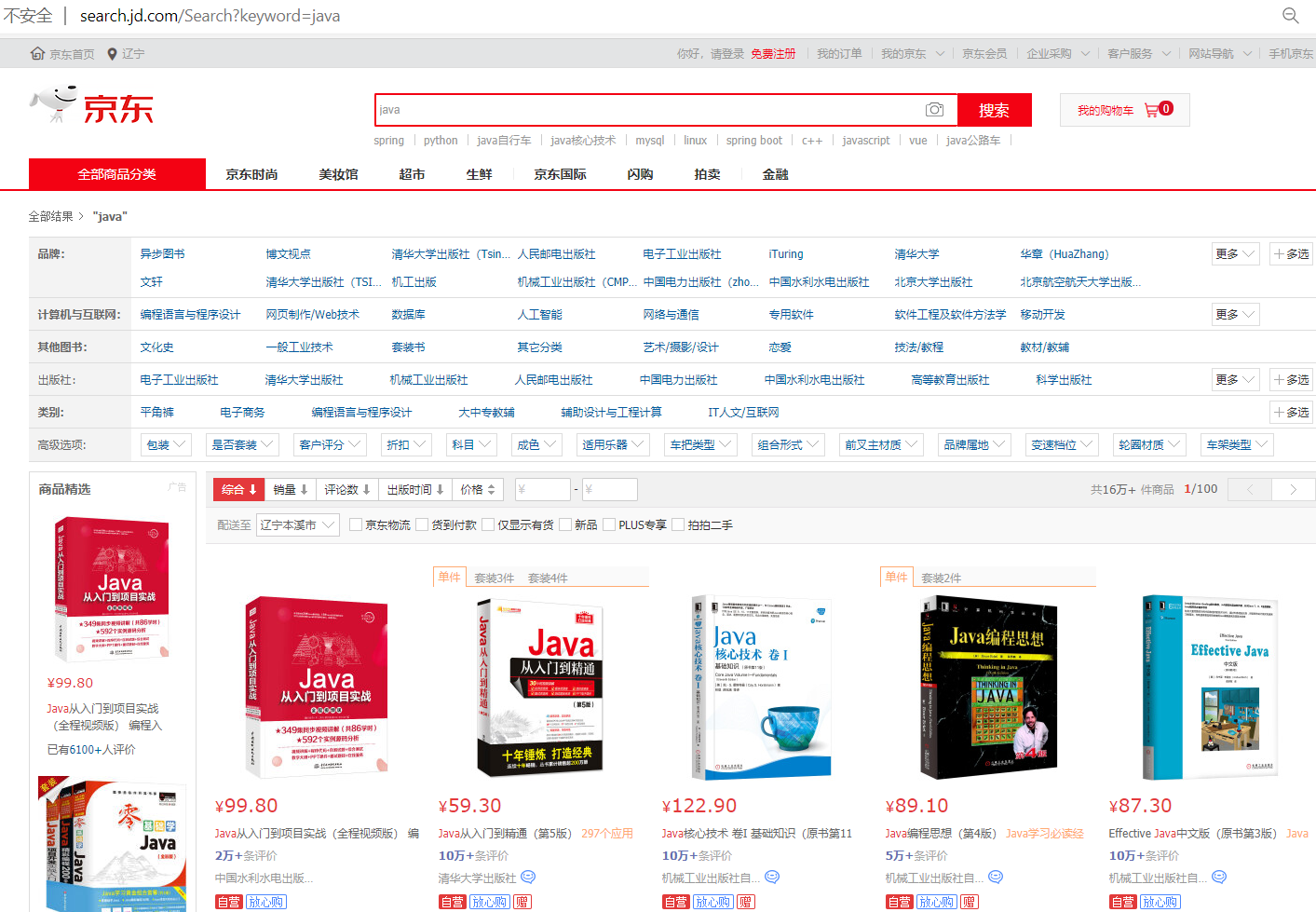Filter by brand 博文视点
This screenshot has width=1316, height=912.
(x=289, y=253)
